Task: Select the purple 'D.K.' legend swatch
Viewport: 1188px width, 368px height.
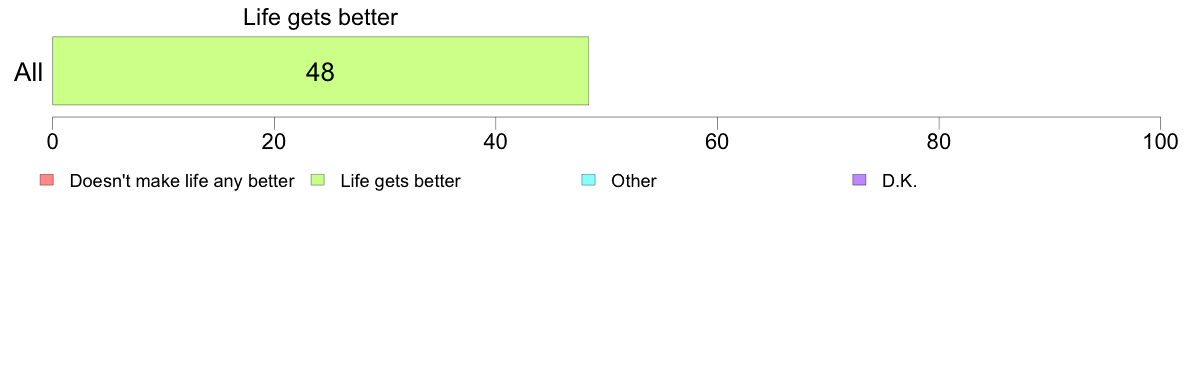Action: [x=859, y=180]
